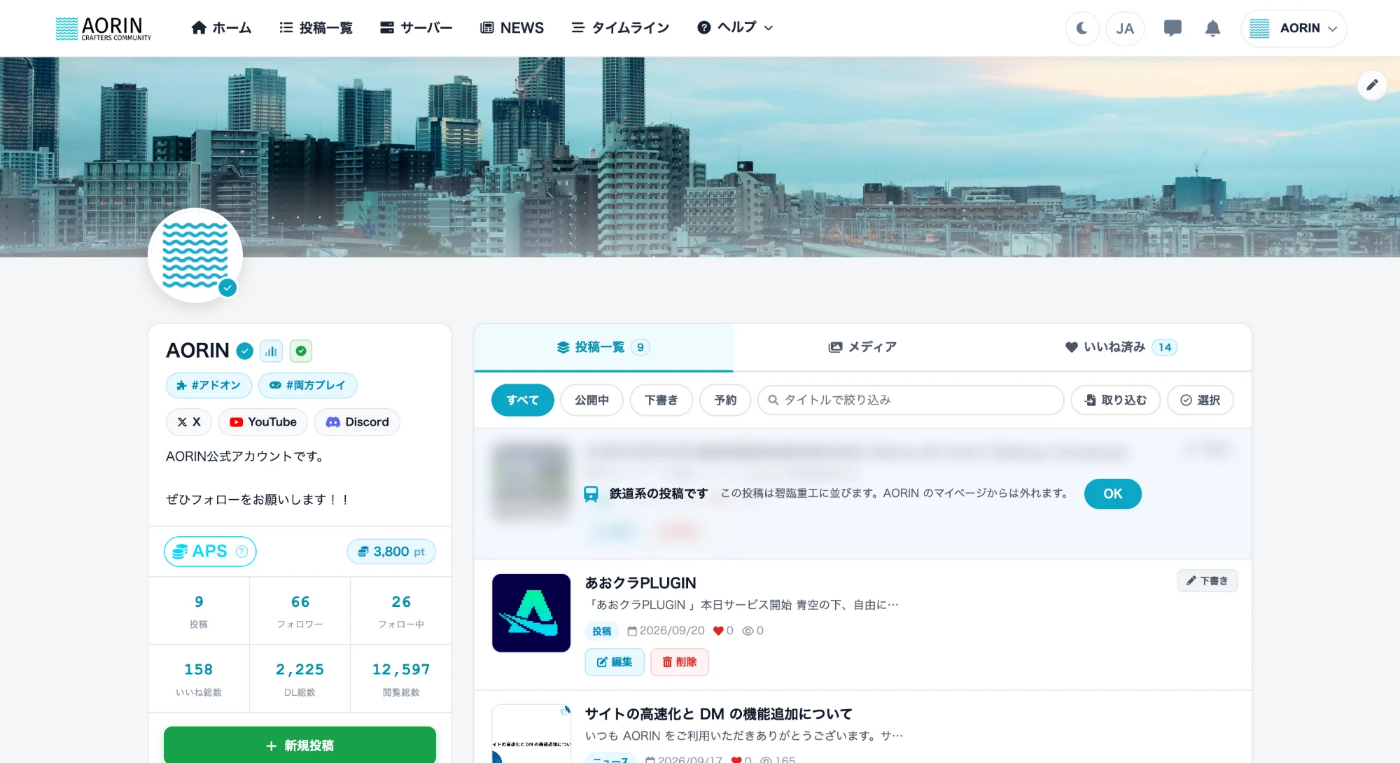Open the NEWS navigation item

[512, 28]
